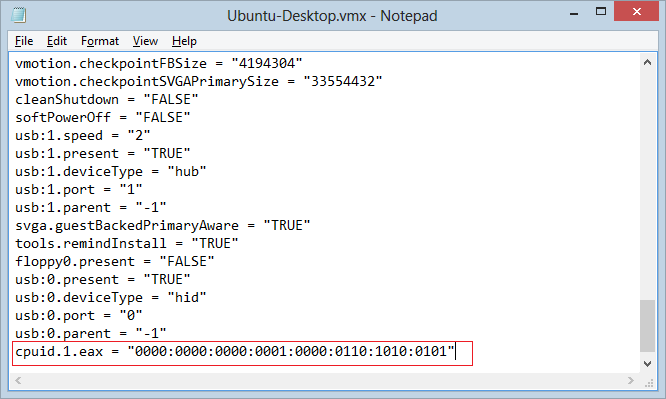The width and height of the screenshot is (666, 399).
Task: Click the vertical scrollbar up arrow
Action: [x=647, y=62]
